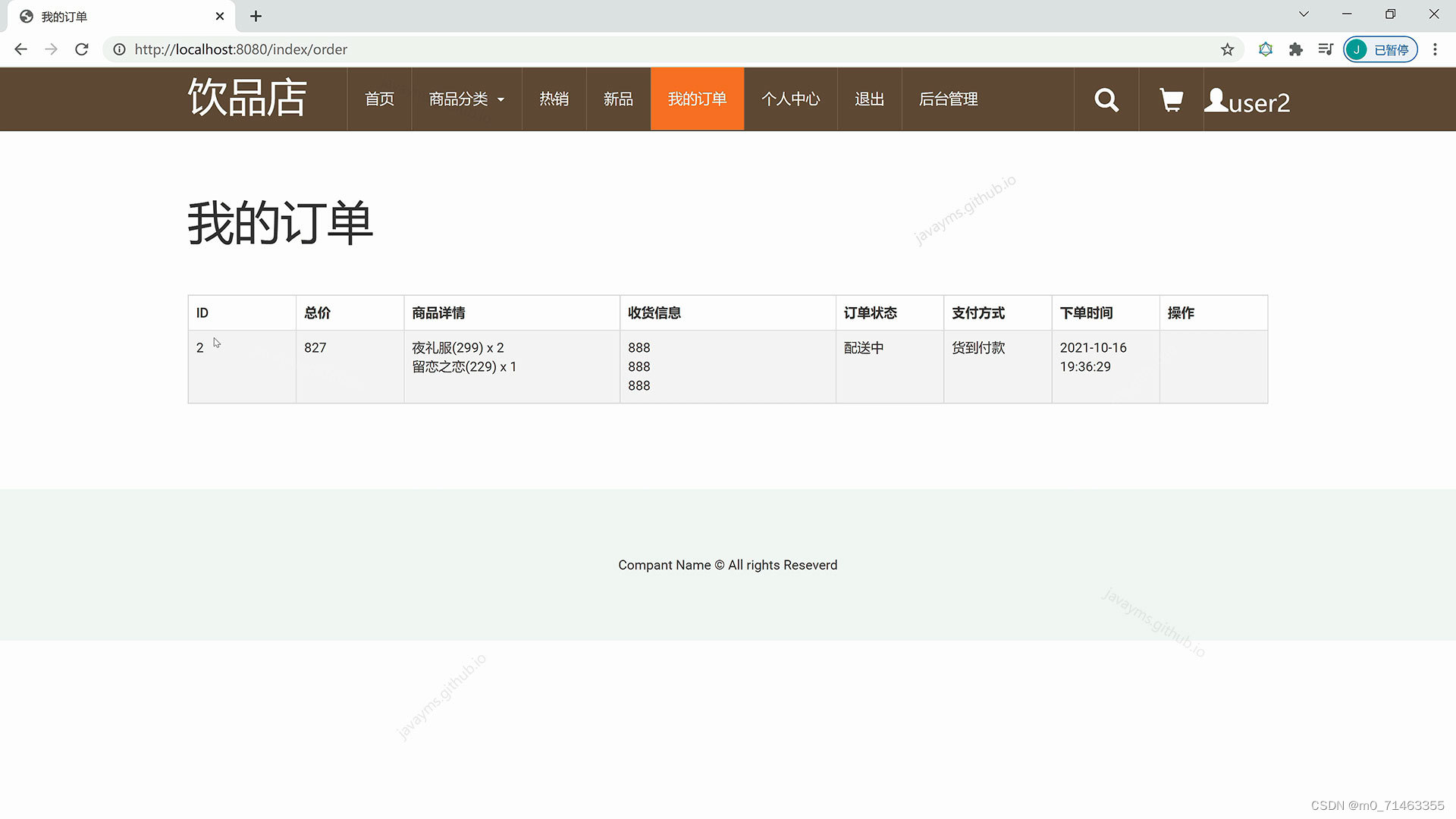The height and width of the screenshot is (819, 1456).
Task: Select the 新品 nav item
Action: [618, 99]
